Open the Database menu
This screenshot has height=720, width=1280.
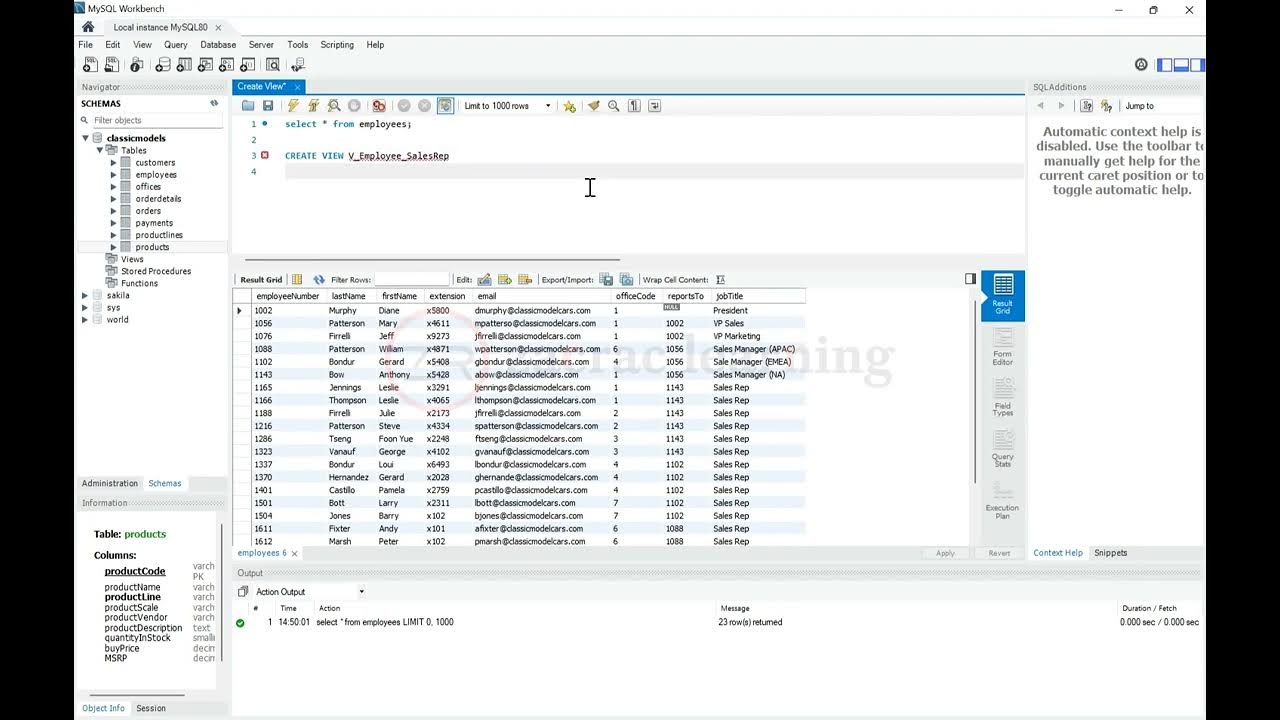click(218, 45)
